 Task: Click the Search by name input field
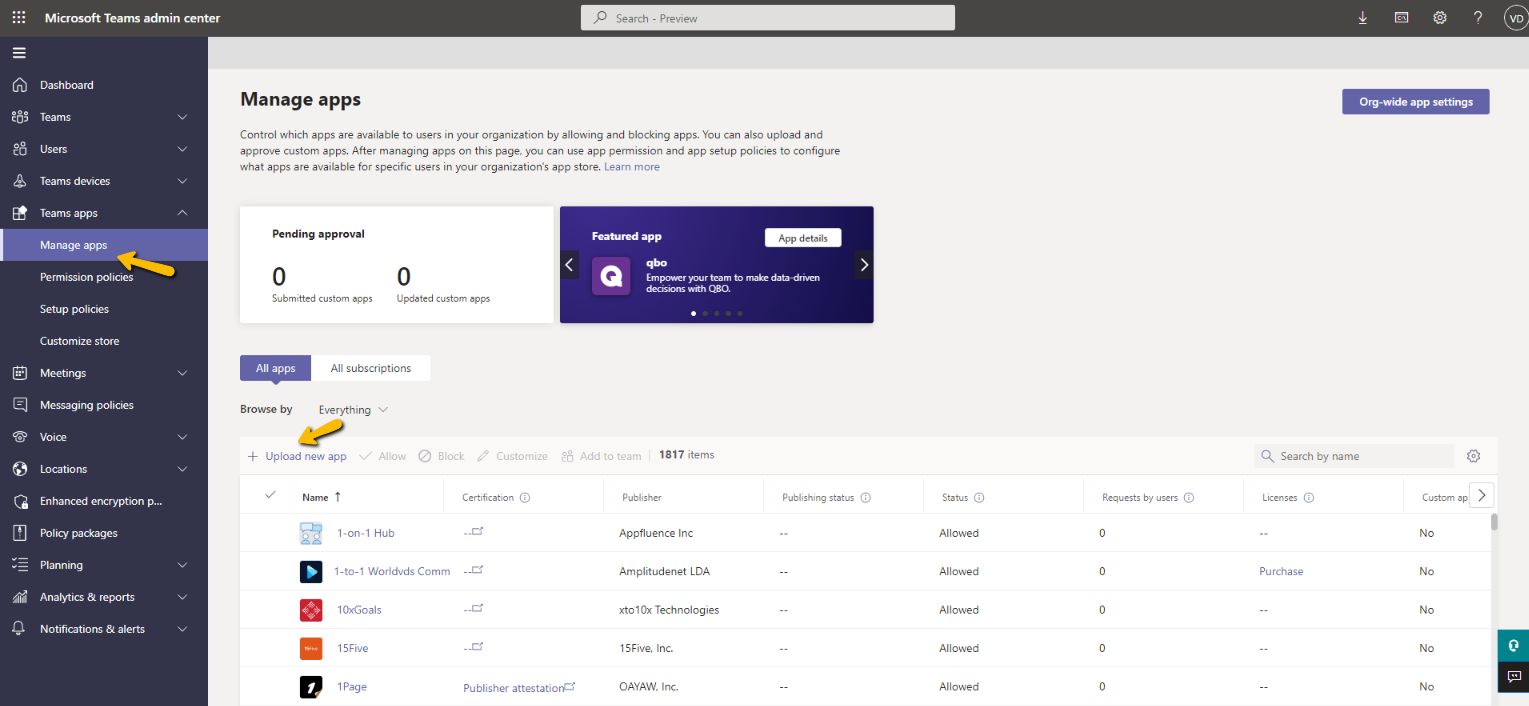pyautogui.click(x=1355, y=455)
